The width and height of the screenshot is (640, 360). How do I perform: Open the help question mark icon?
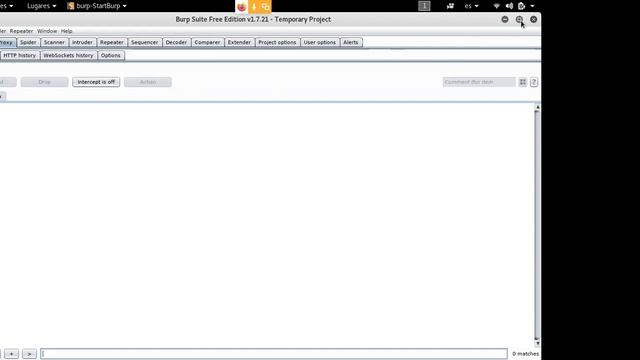click(533, 82)
